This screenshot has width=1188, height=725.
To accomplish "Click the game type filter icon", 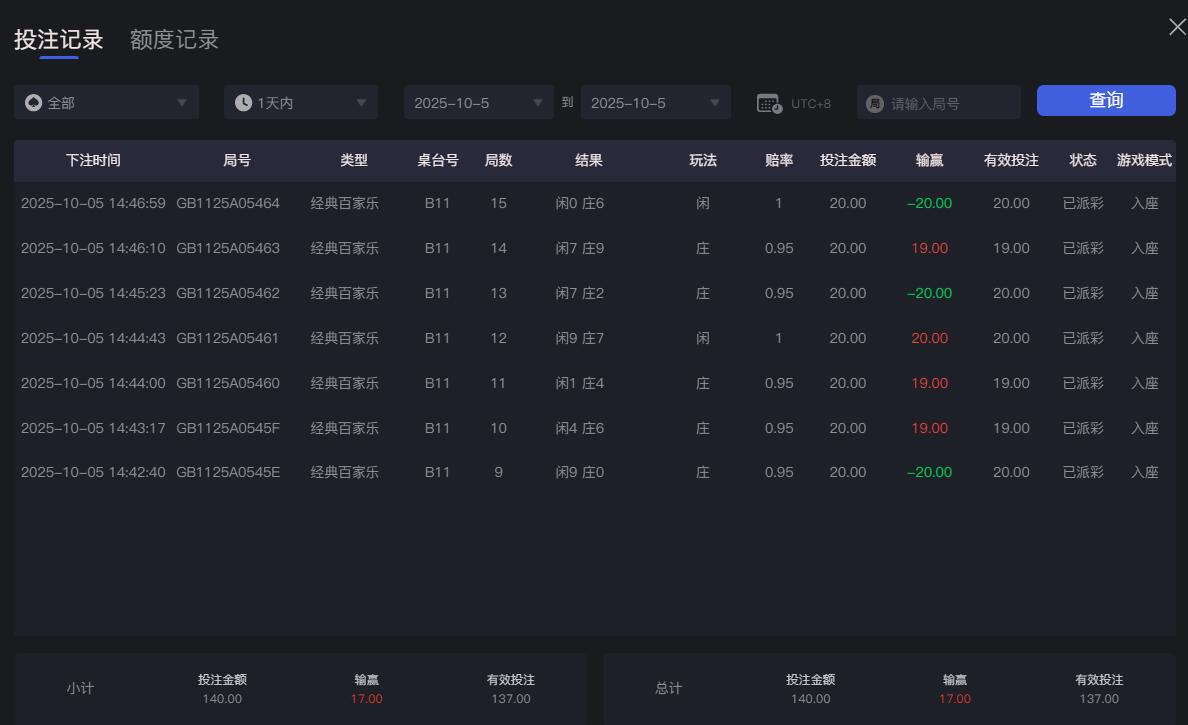I will click(34, 101).
